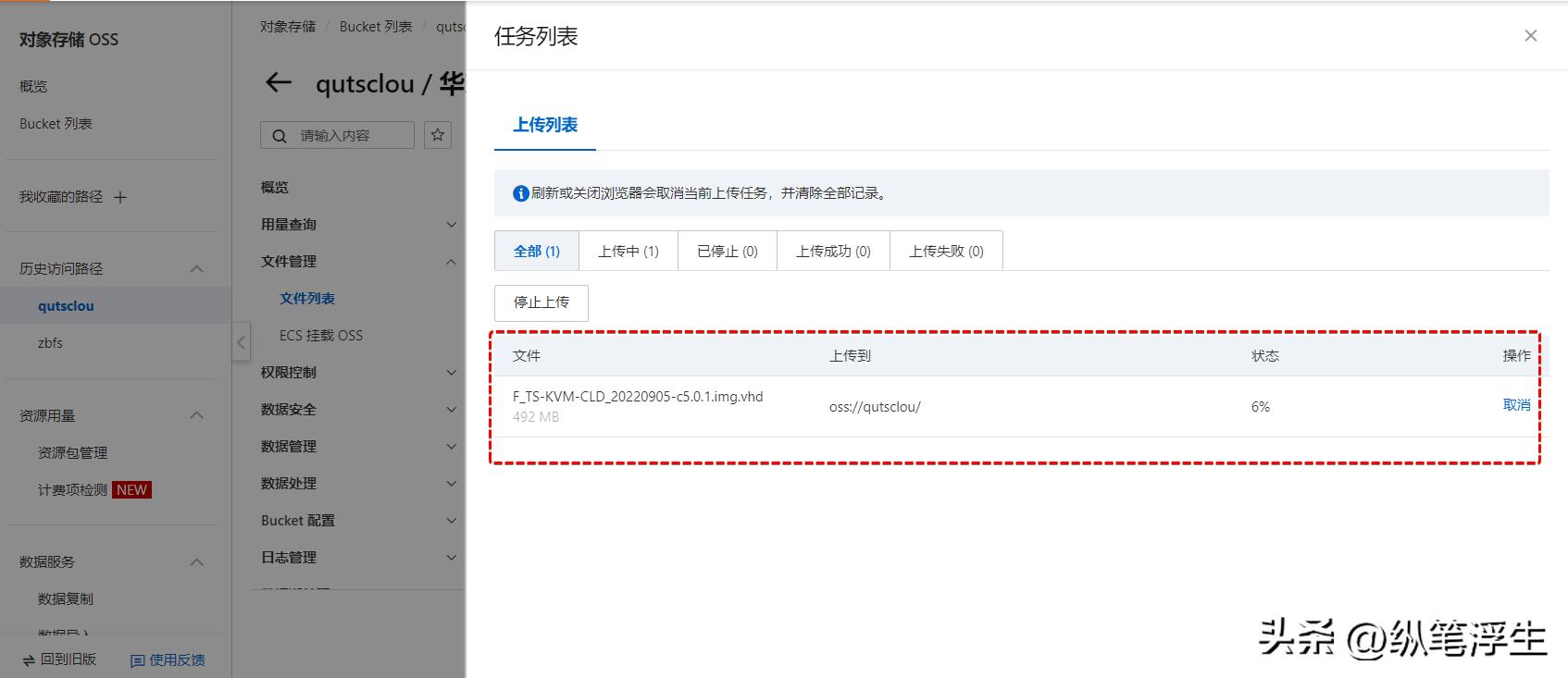Click the 我收藏的路径 label

pyautogui.click(x=61, y=197)
